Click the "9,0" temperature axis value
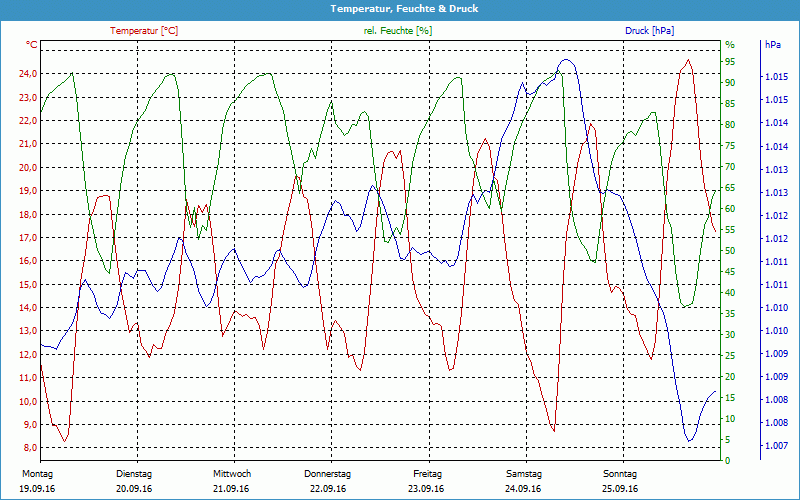 coord(30,424)
